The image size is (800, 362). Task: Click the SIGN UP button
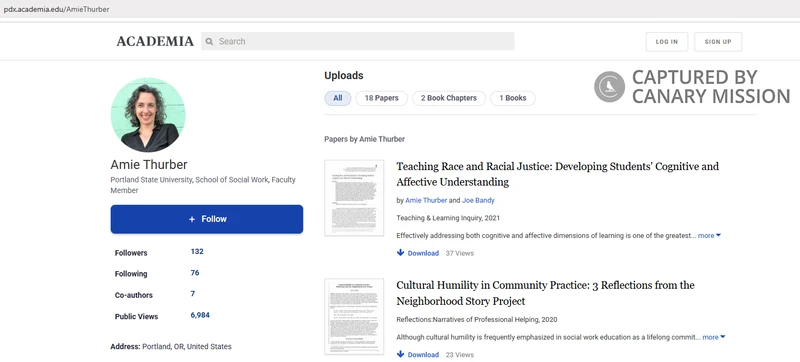point(718,42)
